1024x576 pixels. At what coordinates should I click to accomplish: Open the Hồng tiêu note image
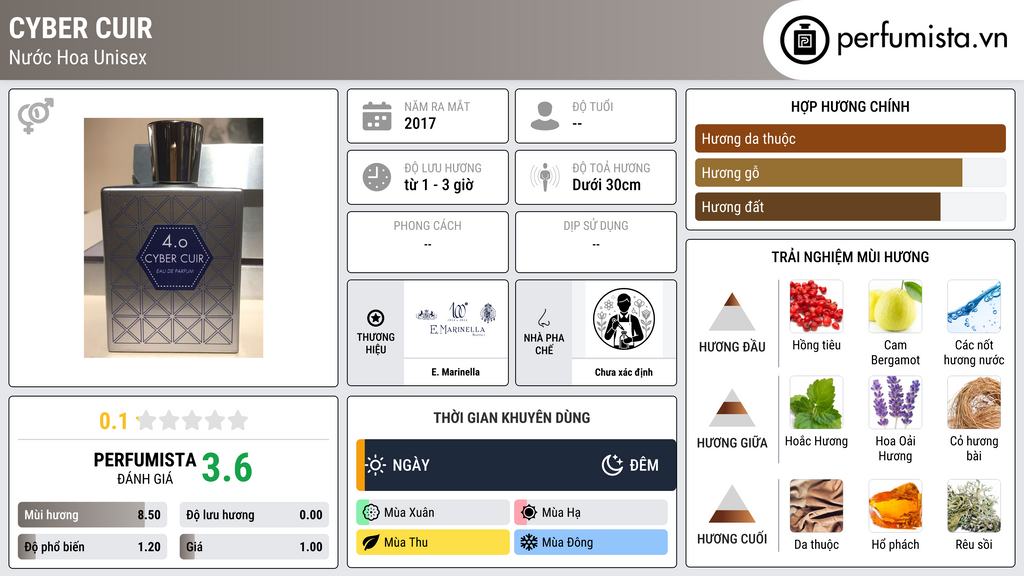click(816, 306)
